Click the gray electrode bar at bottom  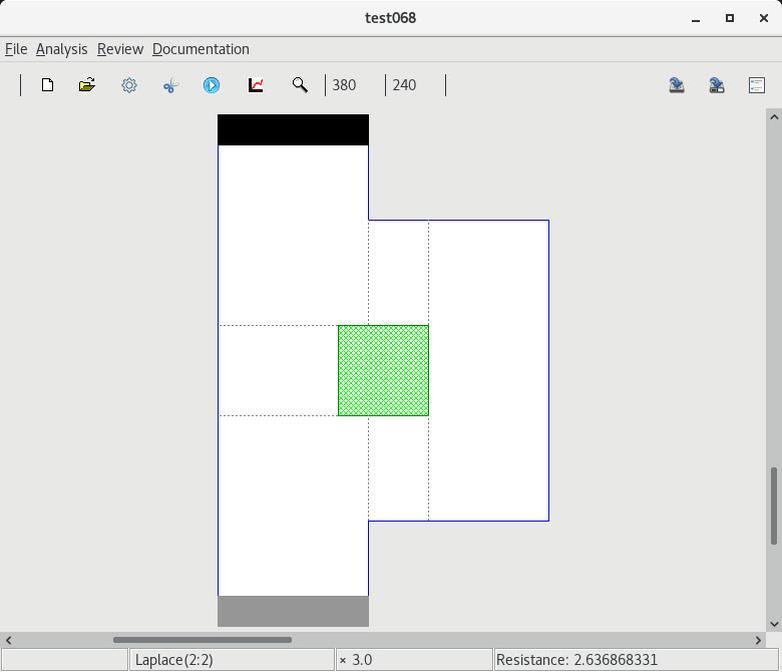293,611
